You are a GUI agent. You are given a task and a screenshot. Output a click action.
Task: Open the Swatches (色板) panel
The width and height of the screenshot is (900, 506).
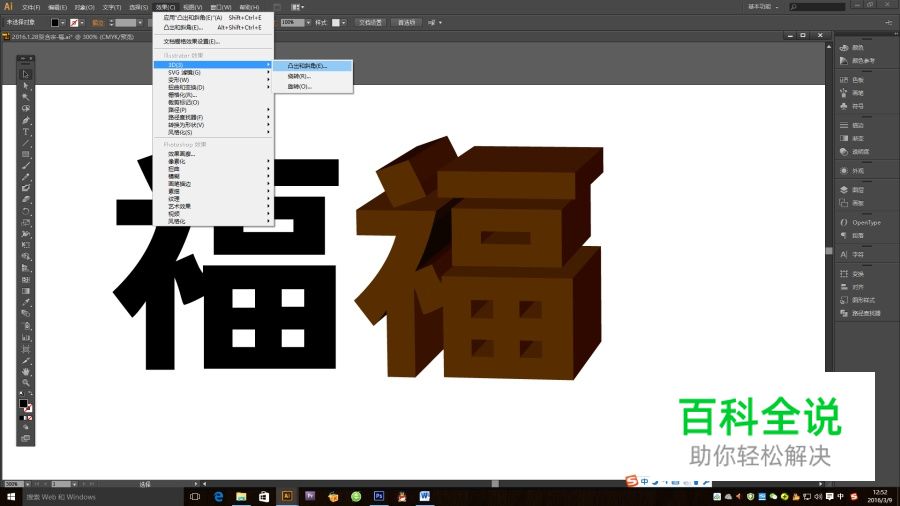coord(853,80)
